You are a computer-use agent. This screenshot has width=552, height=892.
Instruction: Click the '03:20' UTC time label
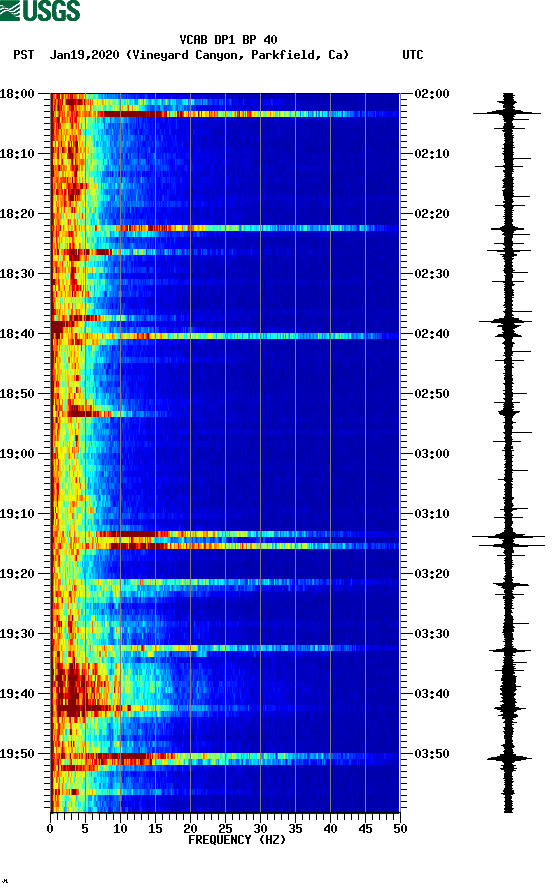click(432, 574)
